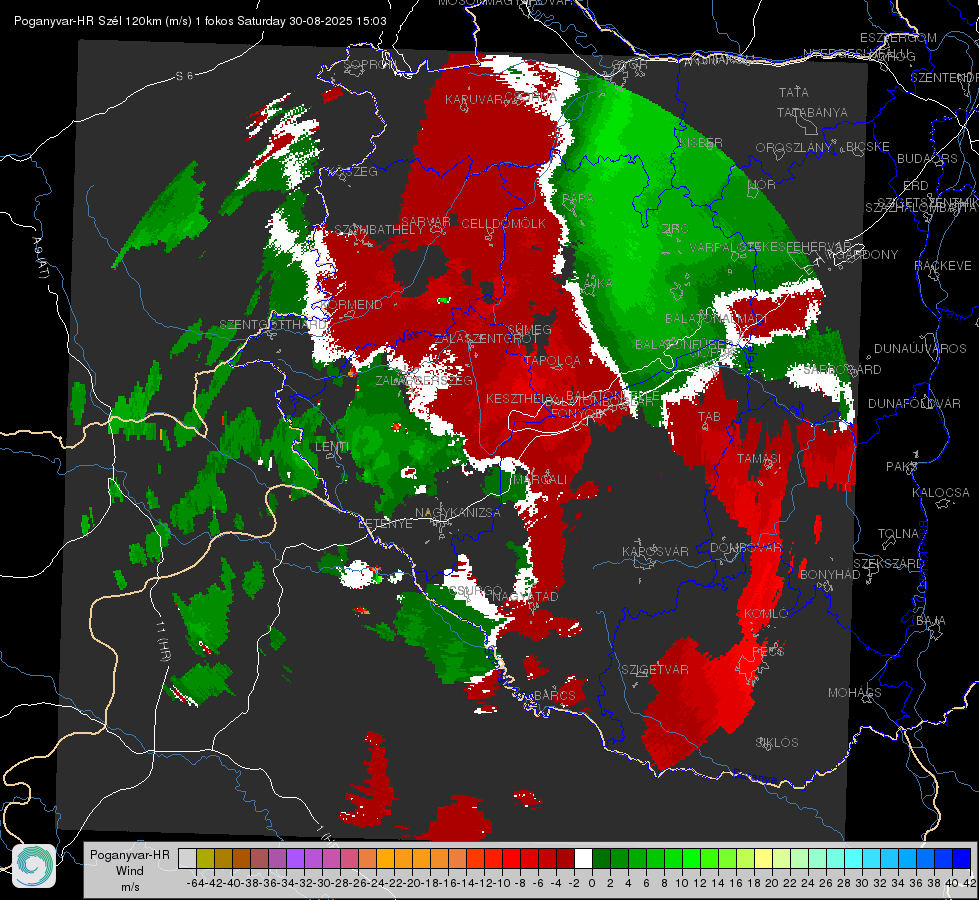This screenshot has width=979, height=900.
Task: Click the OROSZLÁNY city label
Action: coord(794,147)
